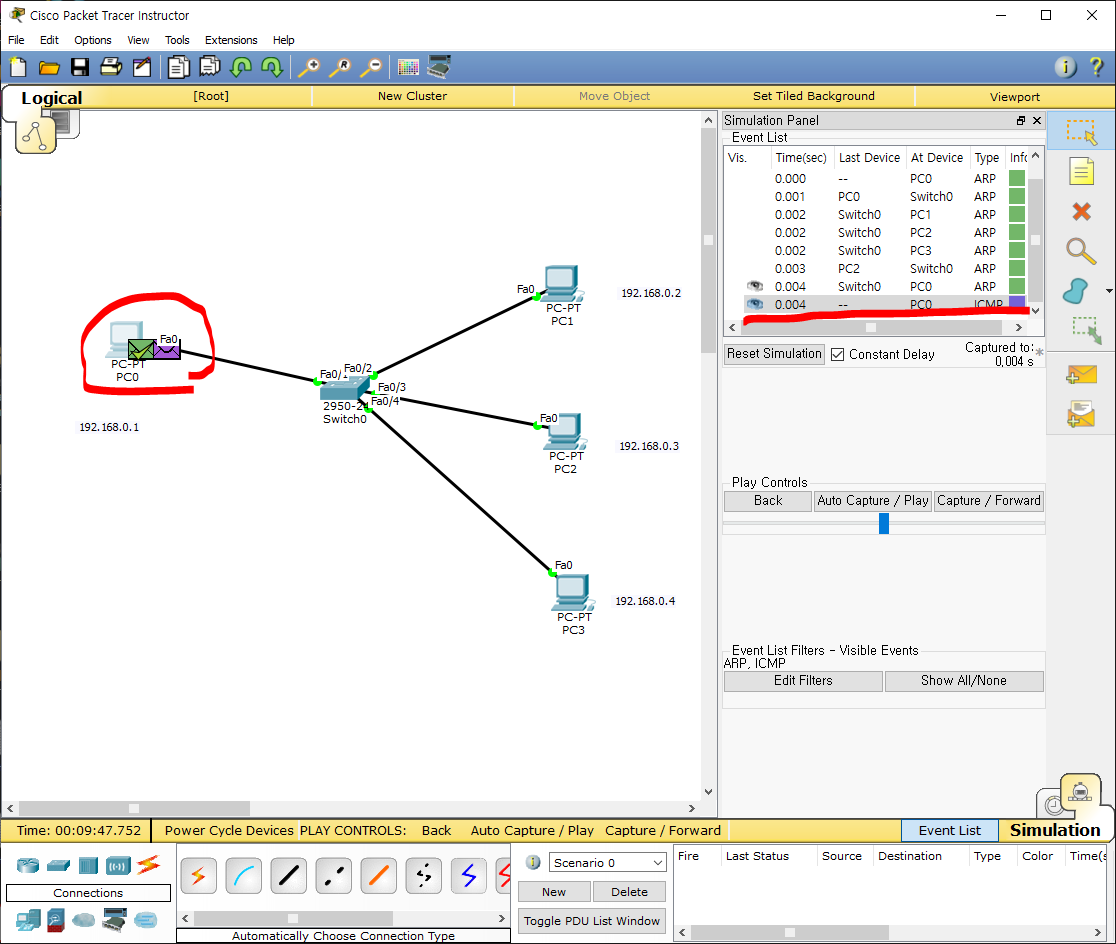The image size is (1116, 944).
Task: Pick the Select tool with dashed rectangle
Action: [1081, 132]
